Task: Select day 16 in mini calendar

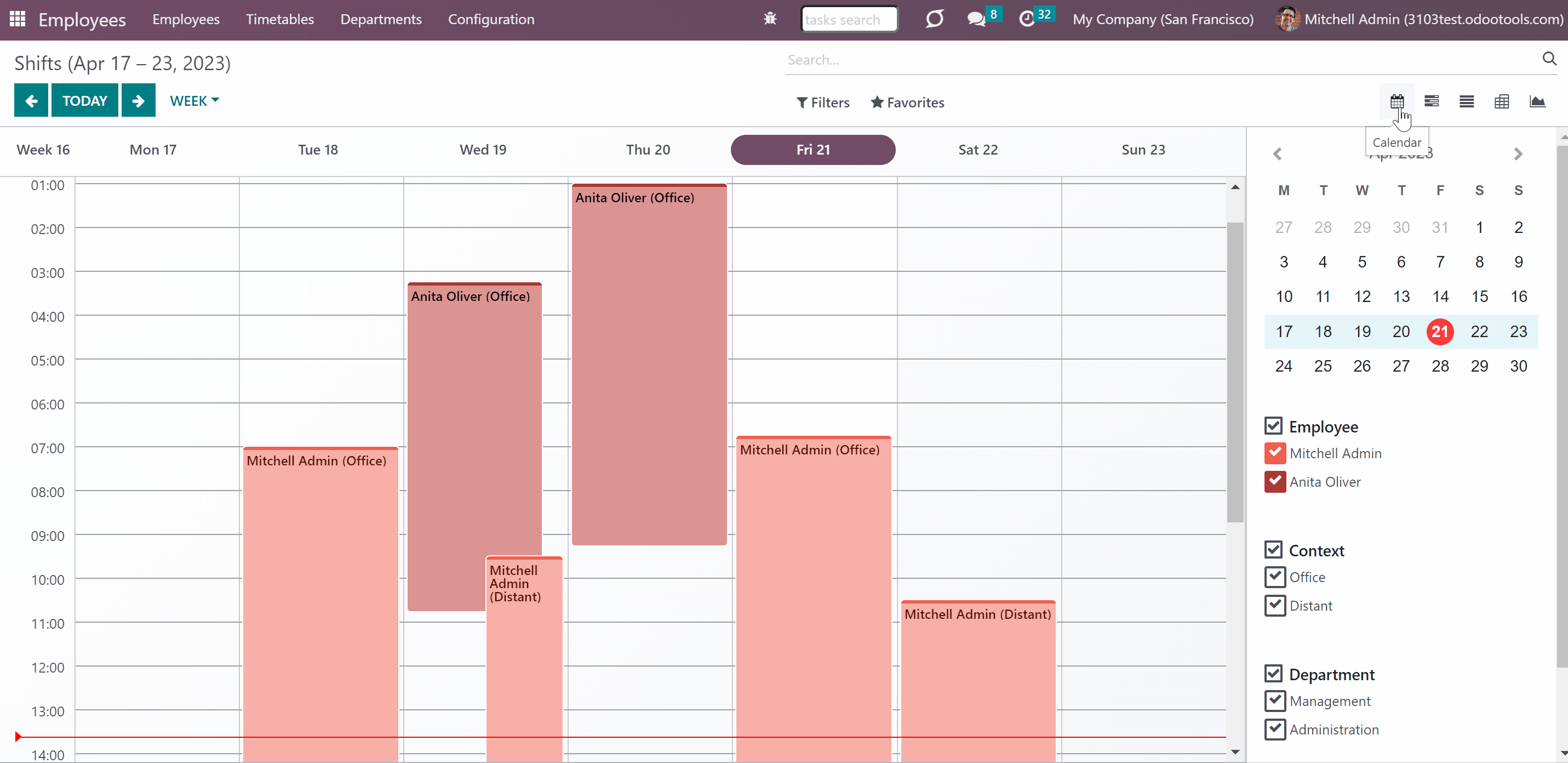Action: [1518, 297]
